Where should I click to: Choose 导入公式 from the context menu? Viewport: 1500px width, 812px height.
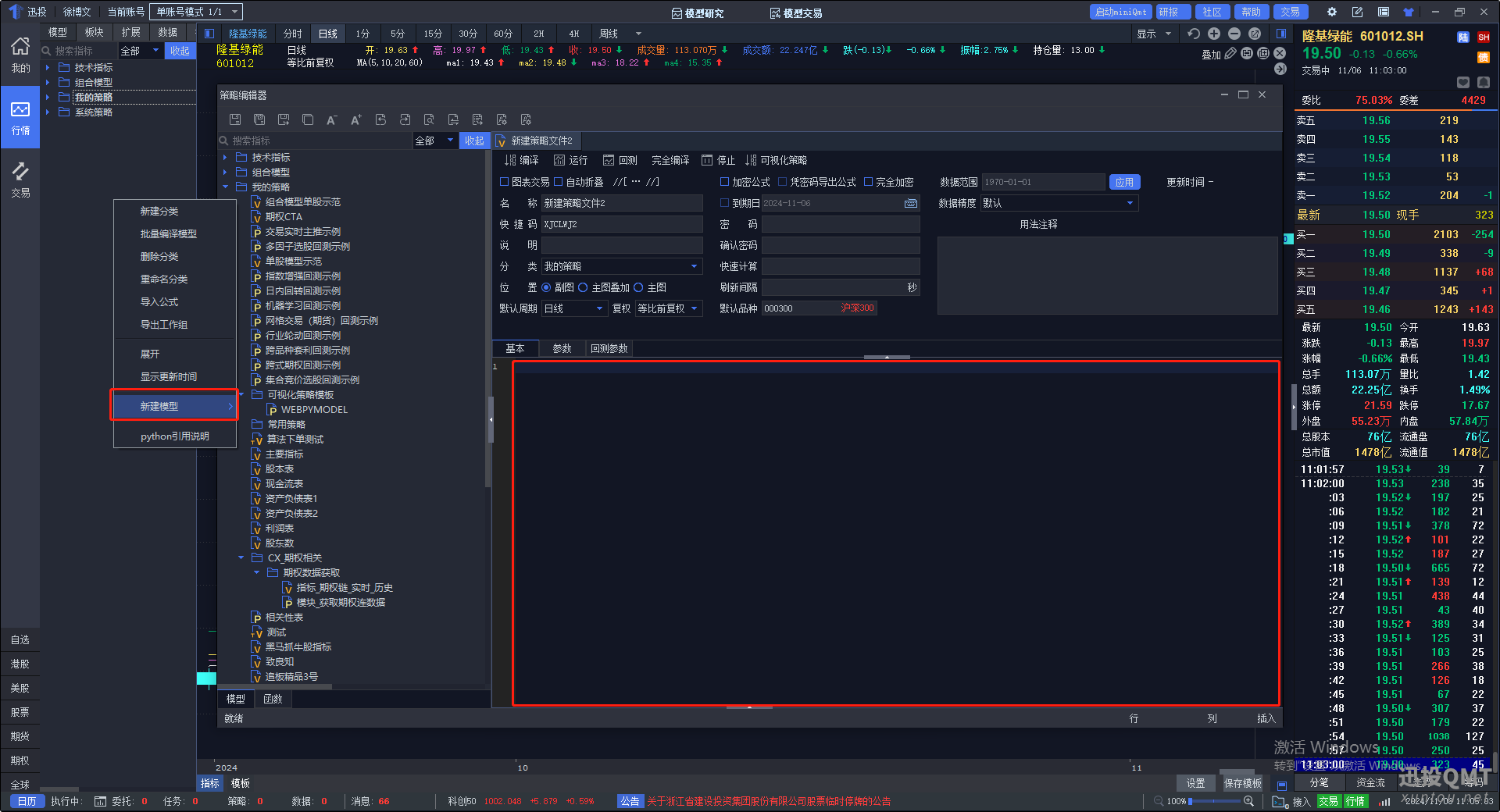coord(174,301)
